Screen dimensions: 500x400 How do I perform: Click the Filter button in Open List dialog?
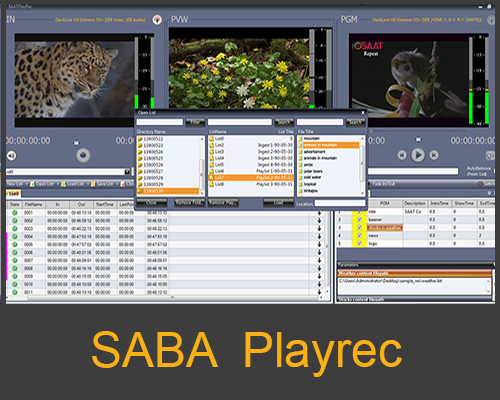(x=195, y=122)
